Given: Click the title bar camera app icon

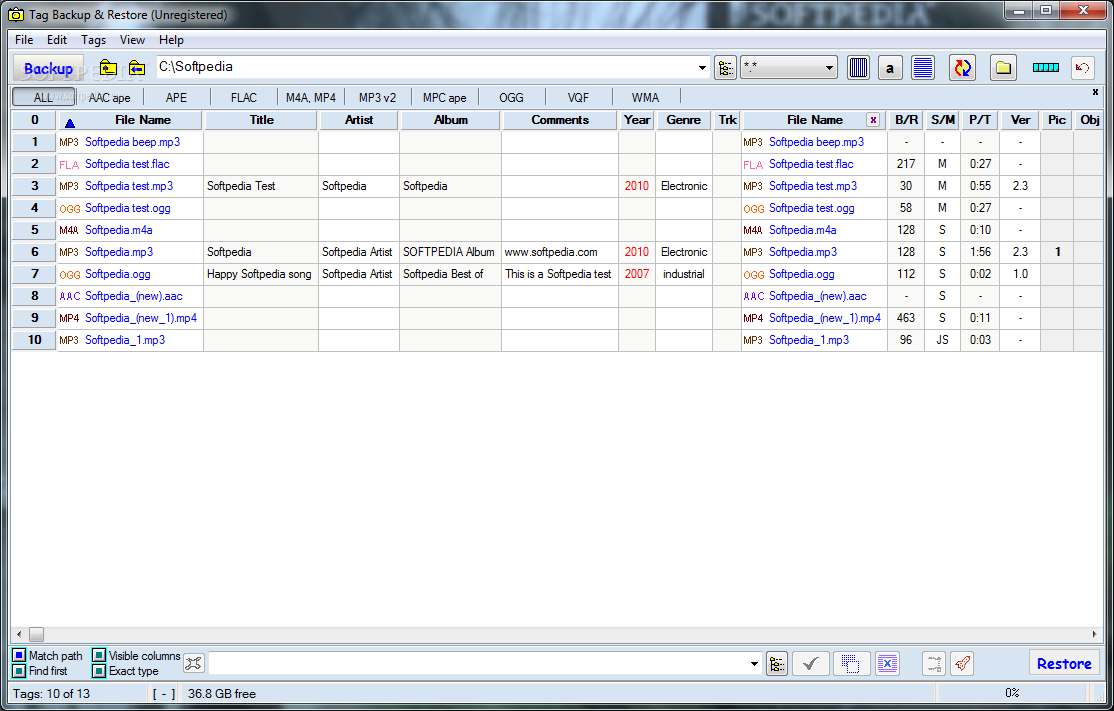Looking at the screenshot, I should pos(15,15).
